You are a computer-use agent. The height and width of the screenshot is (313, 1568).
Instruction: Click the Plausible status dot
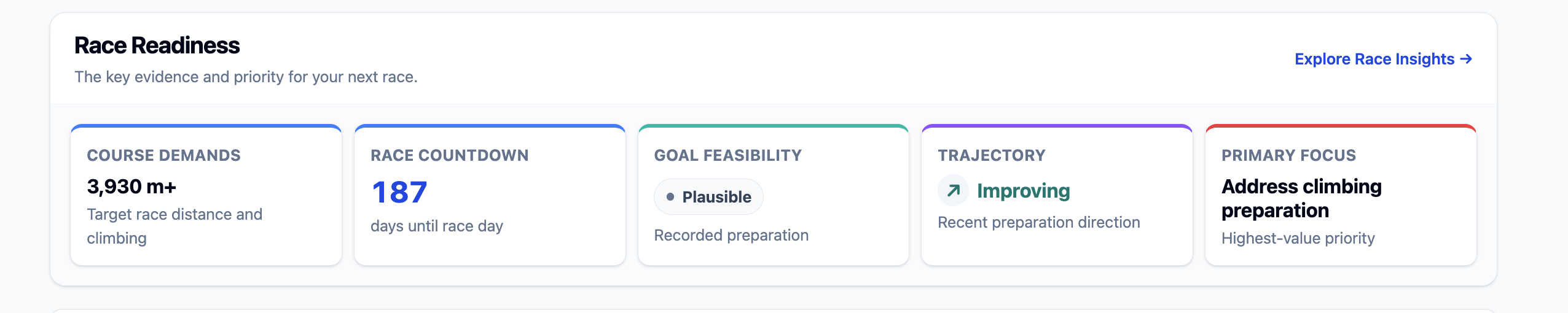coord(670,197)
